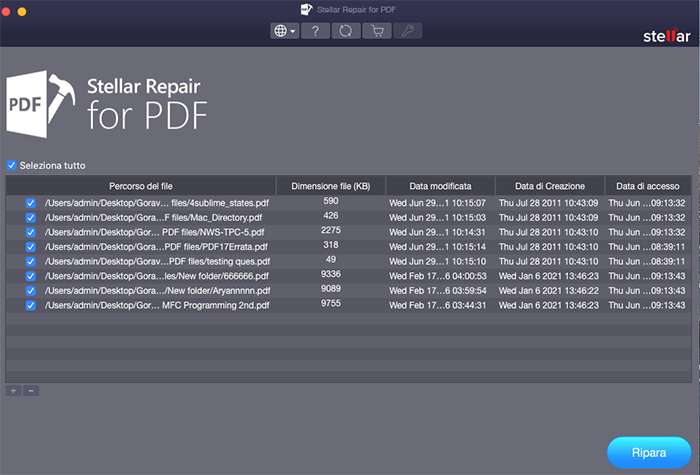
Task: Uncheck the testing ques.pdf row checkbox
Action: 30,262
